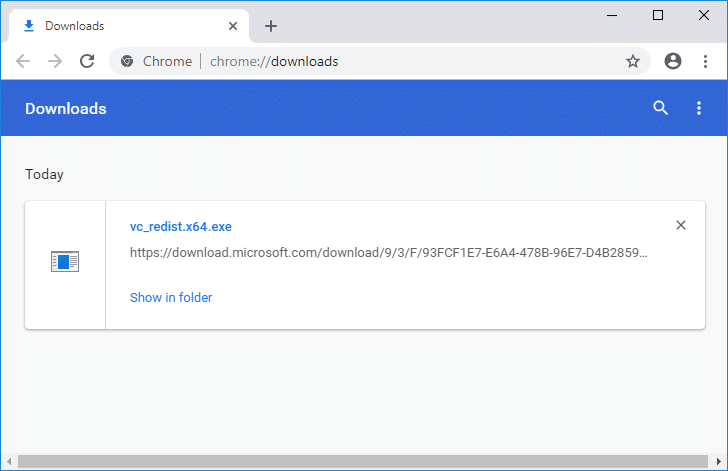Remove vc_redist.x64.exe from the list

[681, 225]
